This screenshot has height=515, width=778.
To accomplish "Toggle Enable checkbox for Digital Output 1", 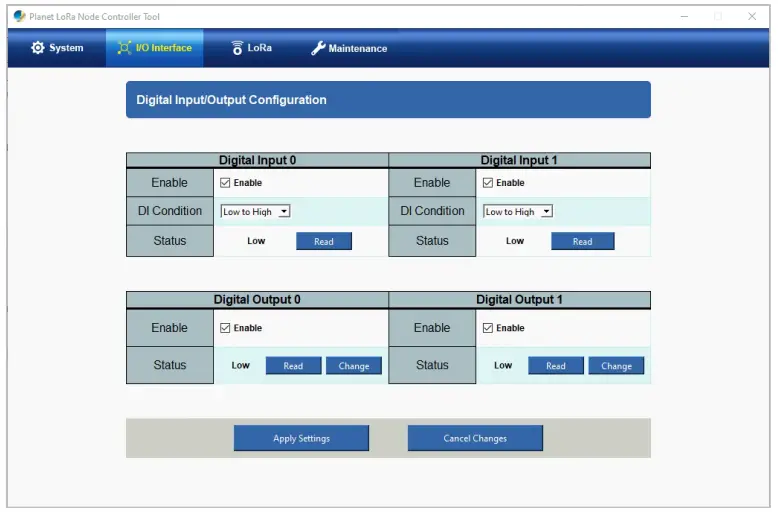I will (x=488, y=328).
